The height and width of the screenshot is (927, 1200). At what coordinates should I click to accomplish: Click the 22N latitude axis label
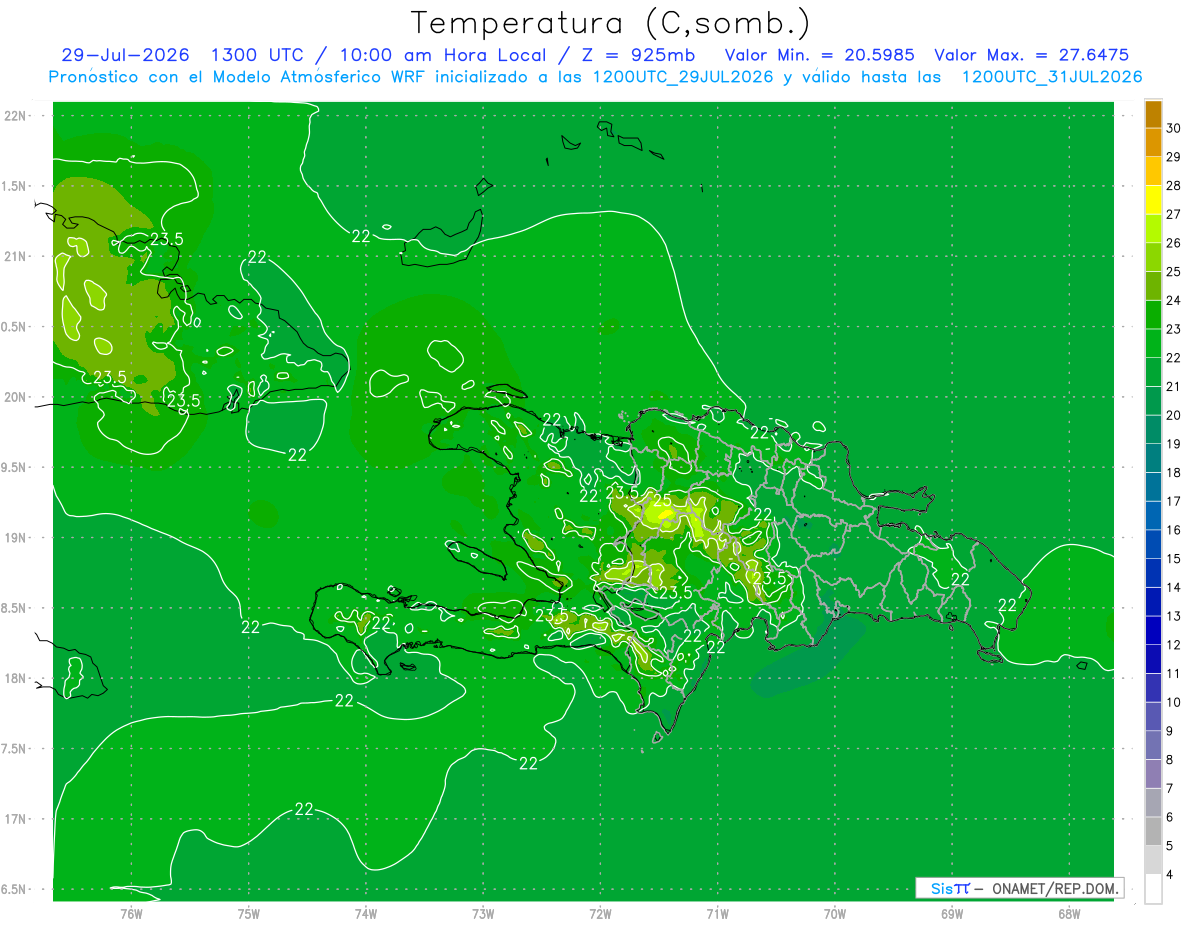pyautogui.click(x=15, y=116)
